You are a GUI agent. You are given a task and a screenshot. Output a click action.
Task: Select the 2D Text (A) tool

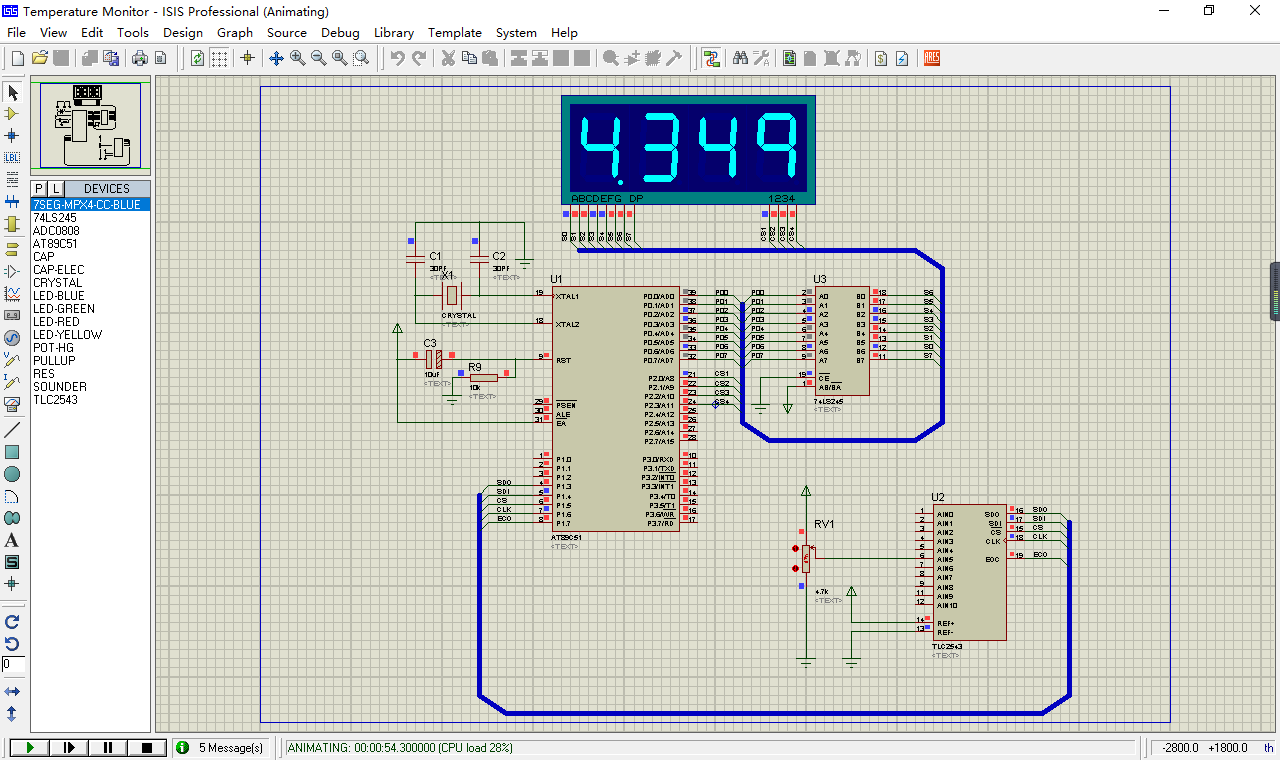[13, 540]
